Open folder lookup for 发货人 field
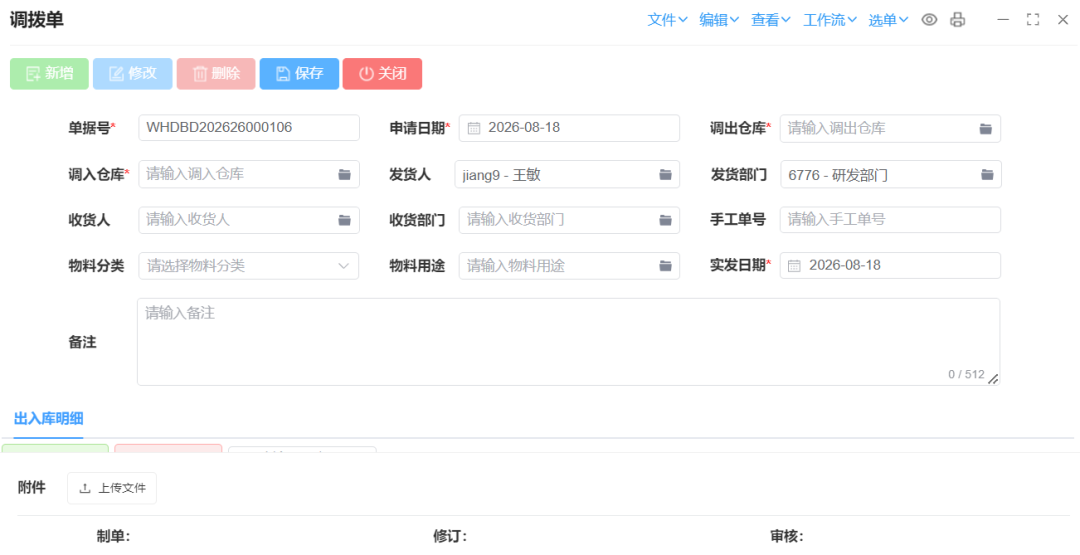This screenshot has width=1080, height=555. (x=665, y=175)
